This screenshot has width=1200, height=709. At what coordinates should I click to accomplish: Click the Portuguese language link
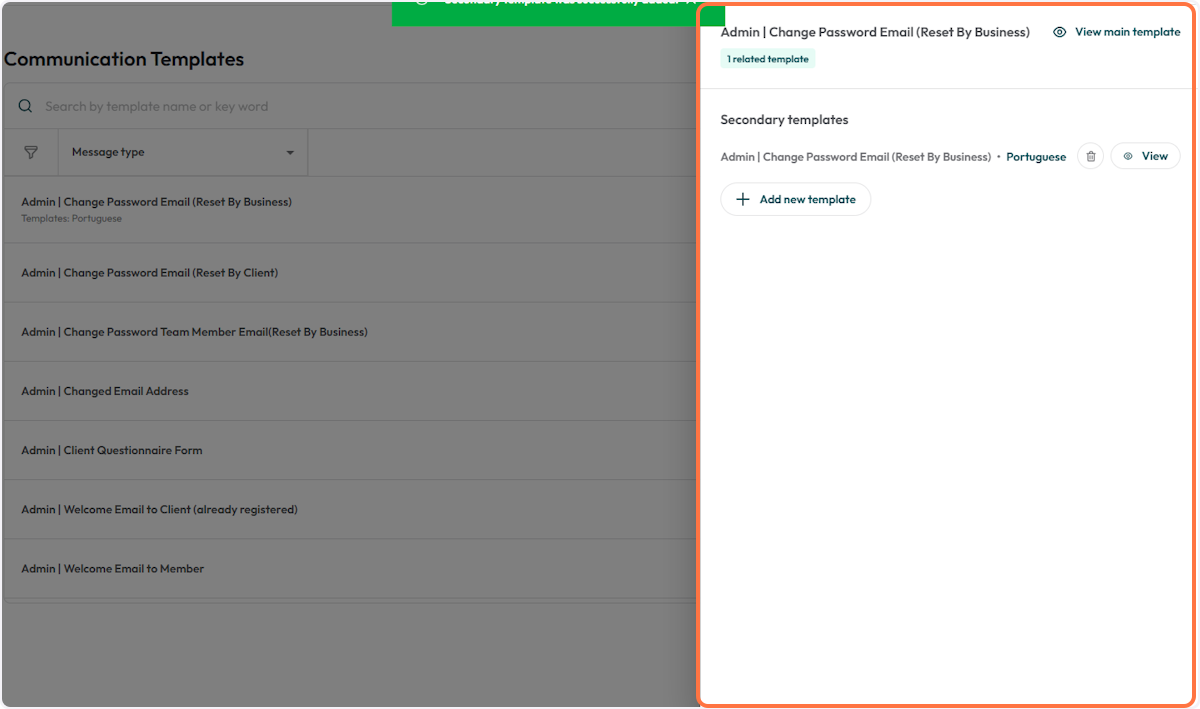point(1035,157)
